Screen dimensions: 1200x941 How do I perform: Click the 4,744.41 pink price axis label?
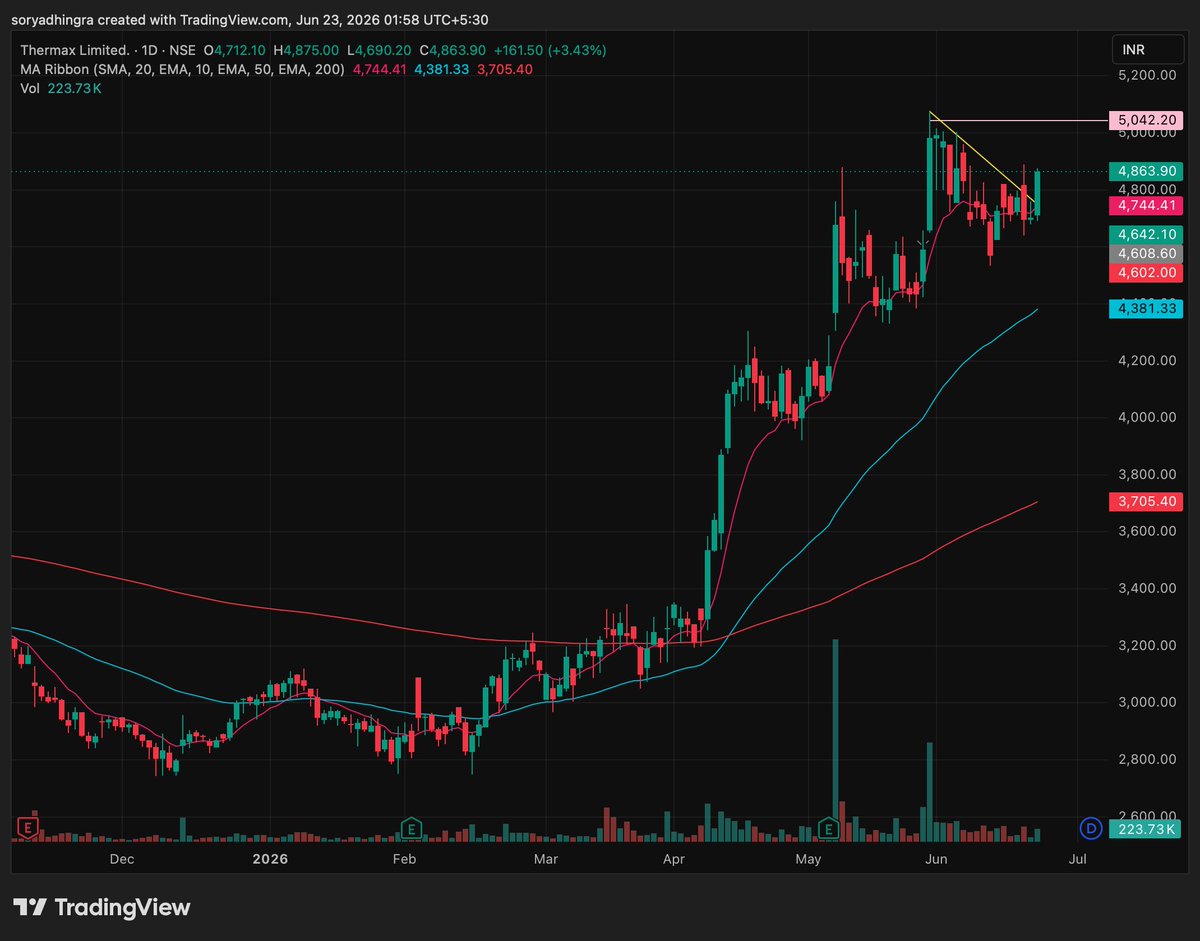coord(1146,205)
